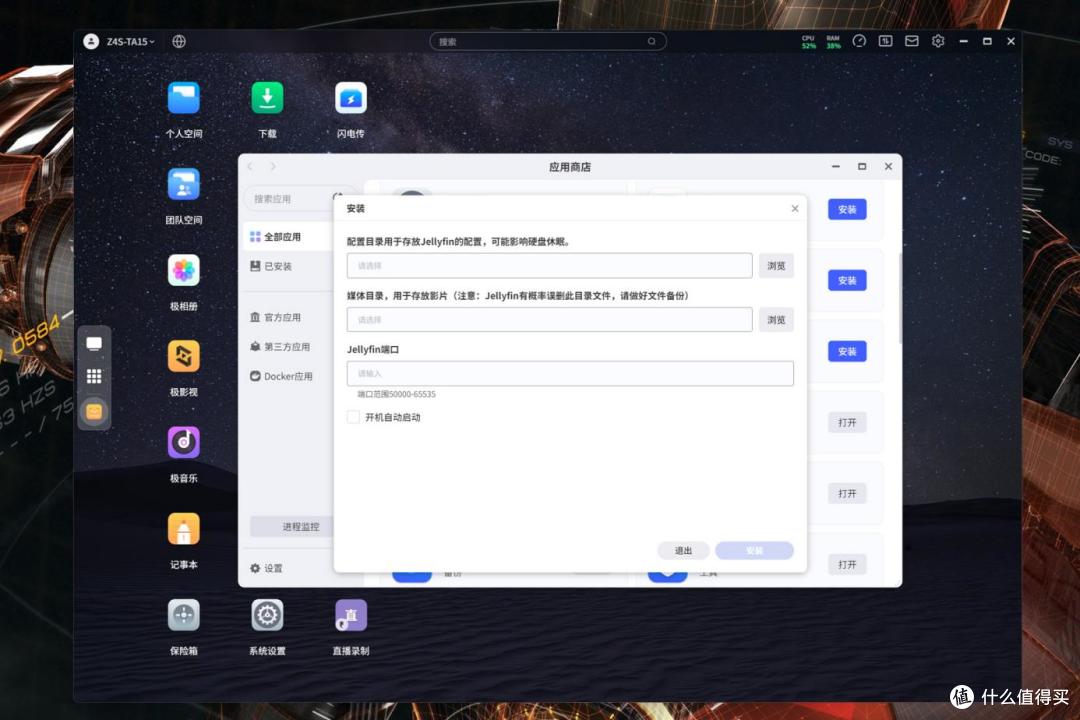The width and height of the screenshot is (1080, 720).
Task: Show desktop view in side dock
Action: coord(94,343)
